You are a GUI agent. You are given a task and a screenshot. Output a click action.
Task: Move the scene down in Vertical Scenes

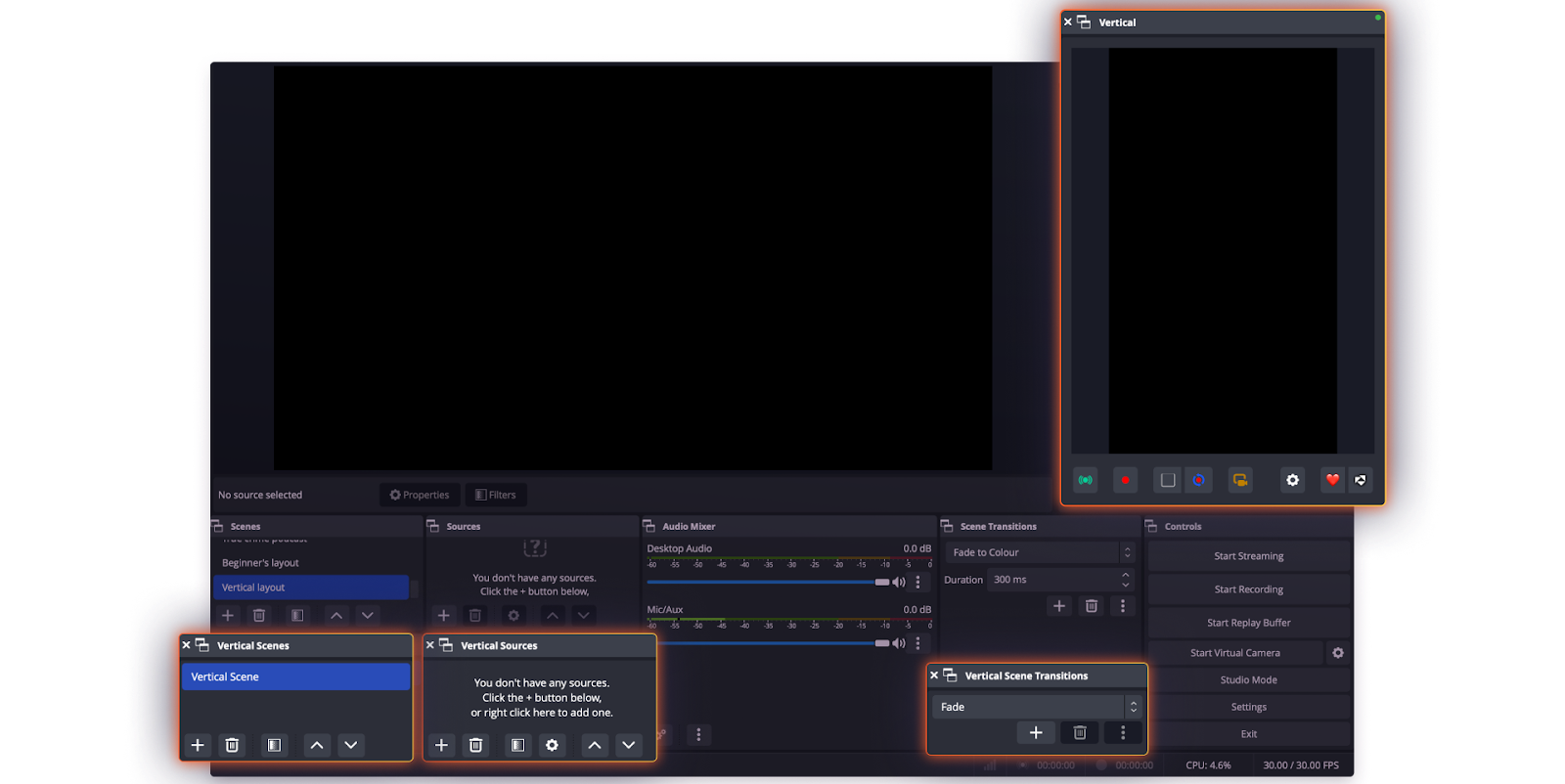click(351, 745)
